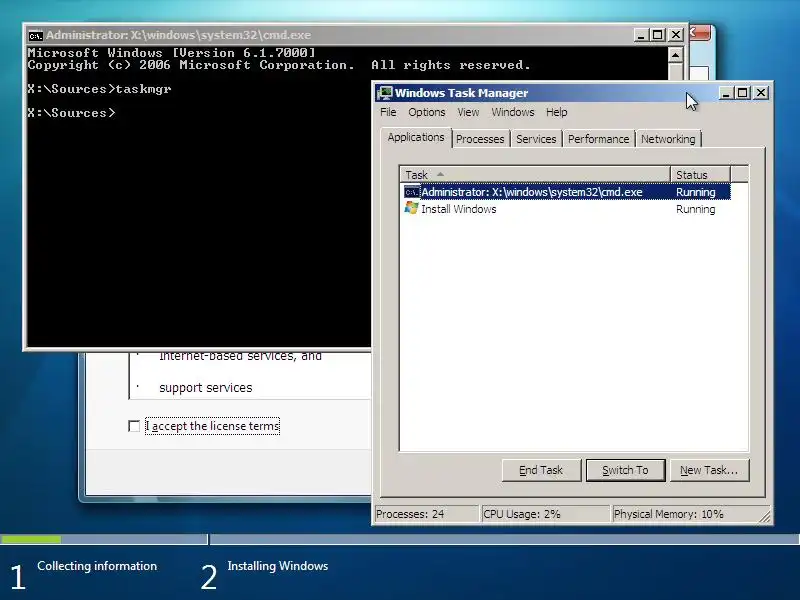This screenshot has width=800, height=600.
Task: Click the Status column header
Action: point(701,174)
